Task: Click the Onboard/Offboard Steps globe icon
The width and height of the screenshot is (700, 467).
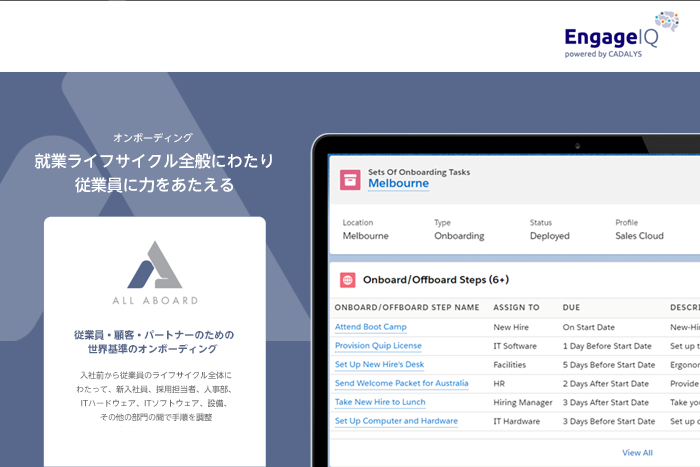Action: (x=348, y=280)
